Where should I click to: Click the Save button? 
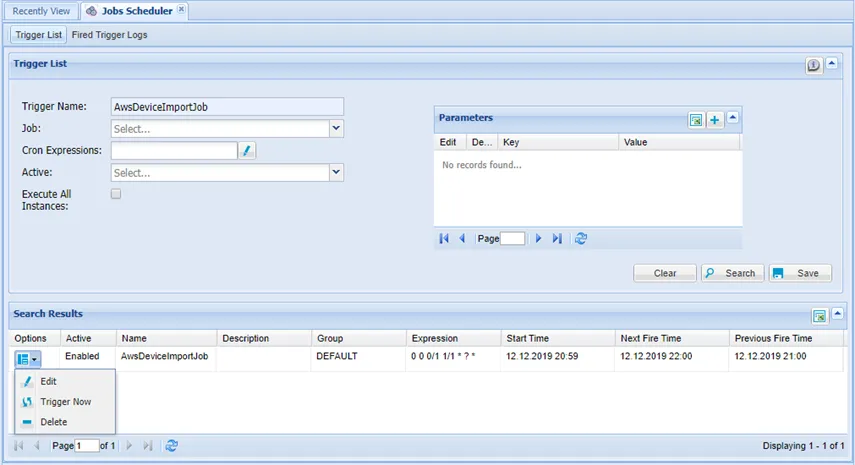[x=800, y=273]
